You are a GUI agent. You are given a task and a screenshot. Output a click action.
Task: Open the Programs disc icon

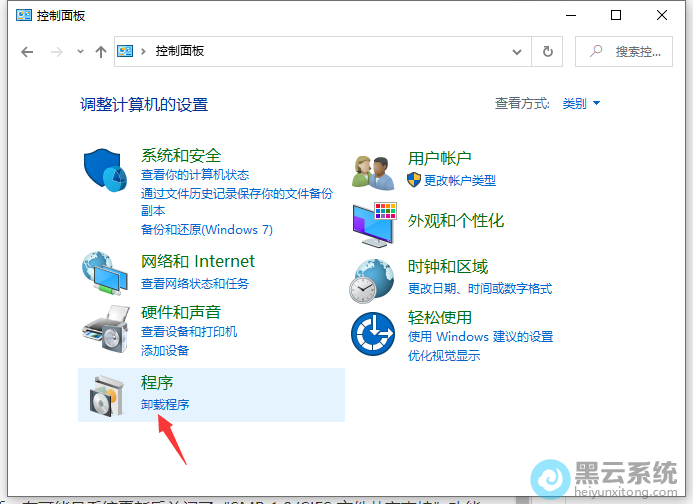click(105, 395)
